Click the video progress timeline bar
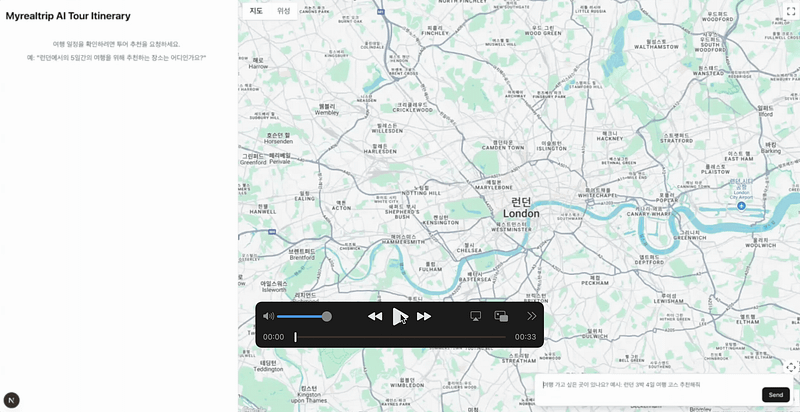The height and width of the screenshot is (412, 800). click(x=401, y=337)
